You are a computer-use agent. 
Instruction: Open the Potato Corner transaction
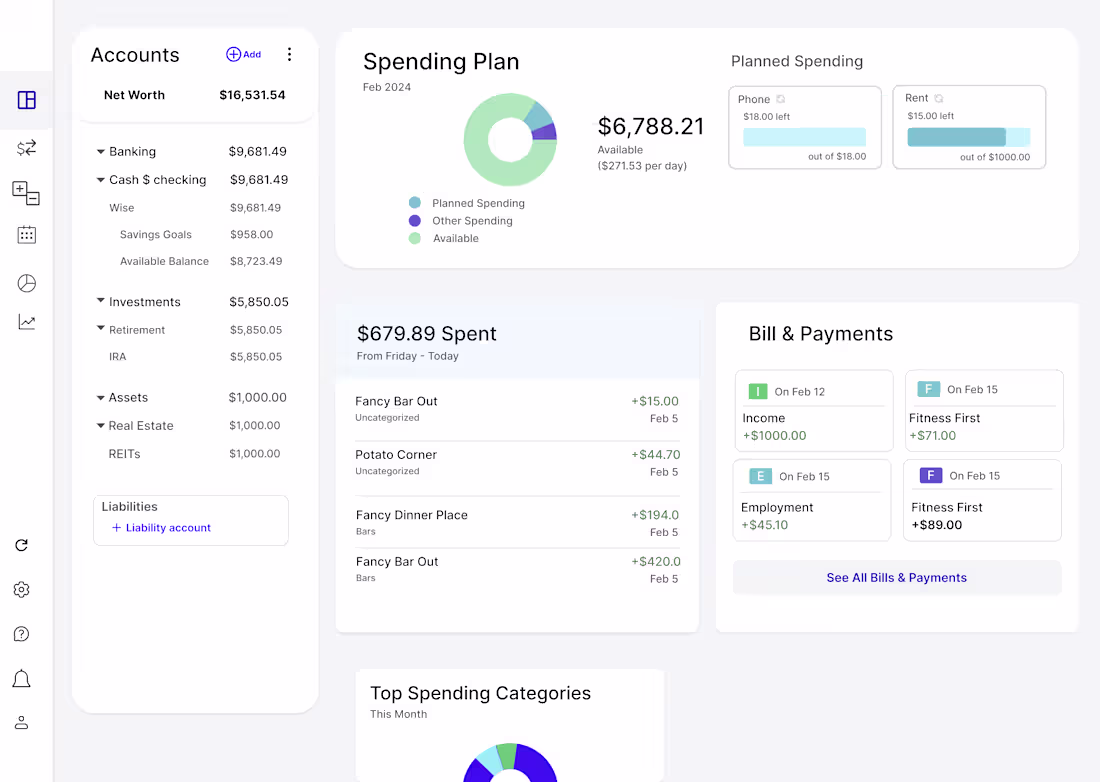coord(517,463)
